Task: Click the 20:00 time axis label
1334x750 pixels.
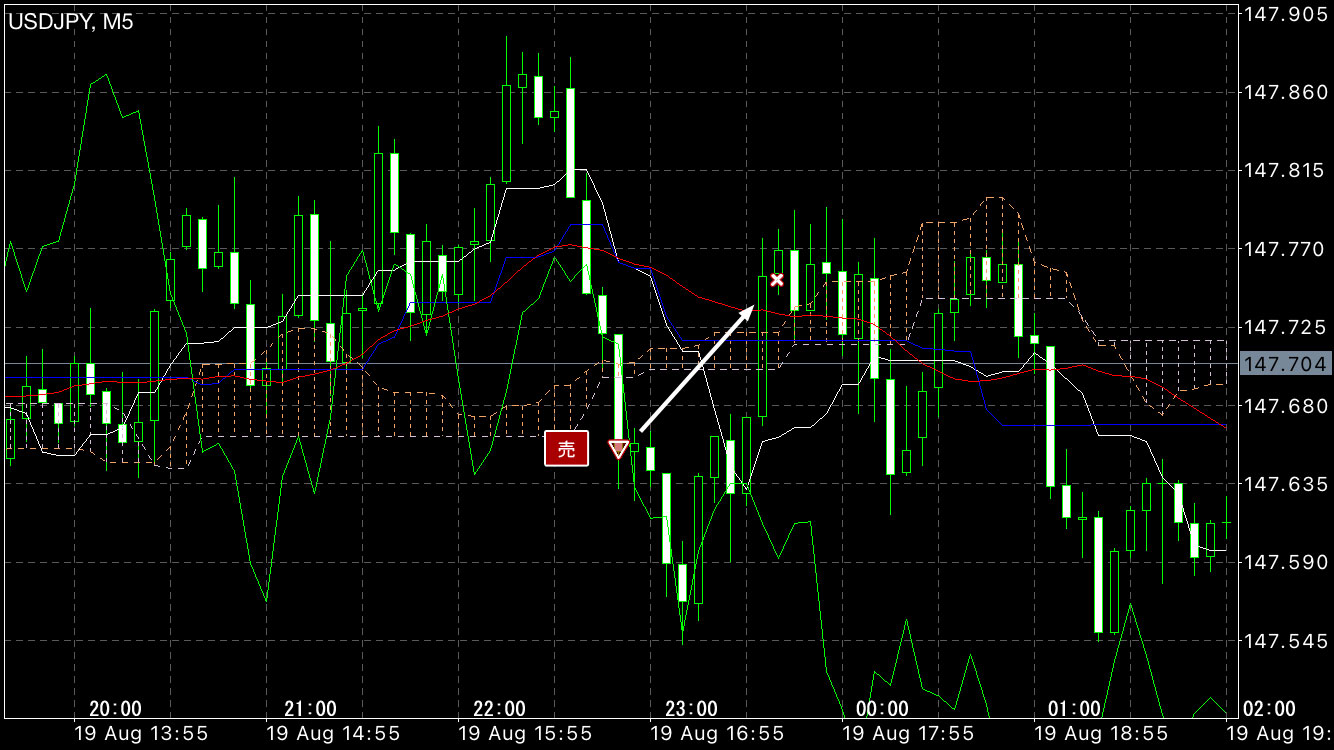Action: (x=115, y=709)
